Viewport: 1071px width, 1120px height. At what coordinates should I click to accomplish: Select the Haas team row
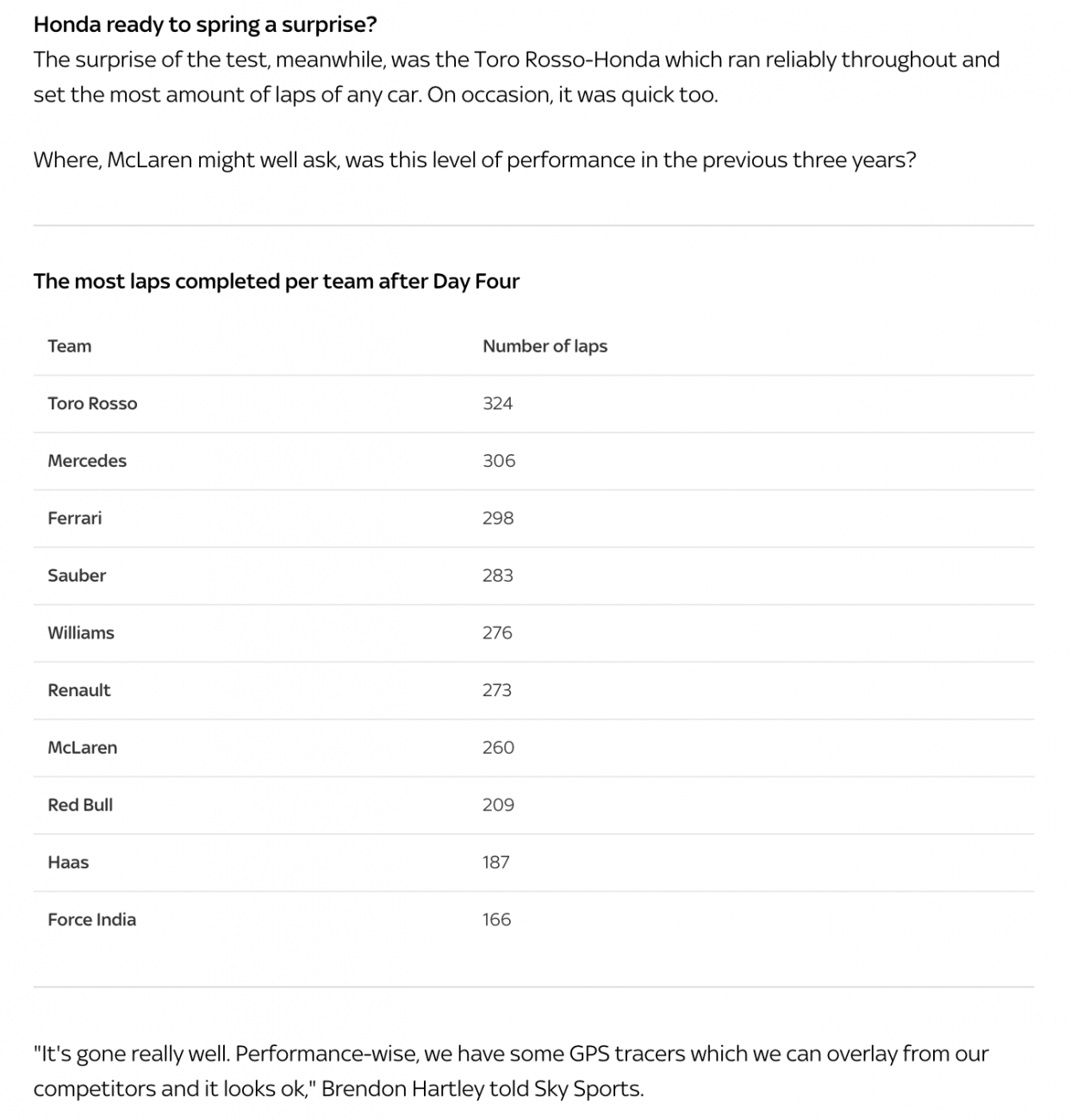pos(533,862)
